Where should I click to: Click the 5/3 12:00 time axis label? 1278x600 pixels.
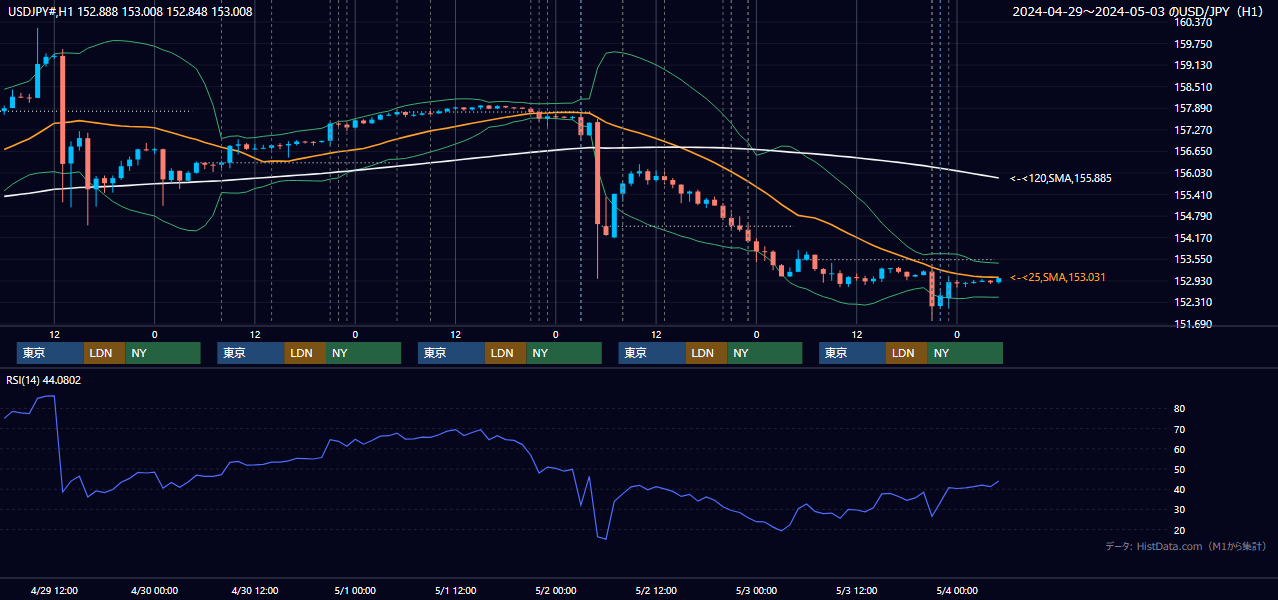point(857,590)
